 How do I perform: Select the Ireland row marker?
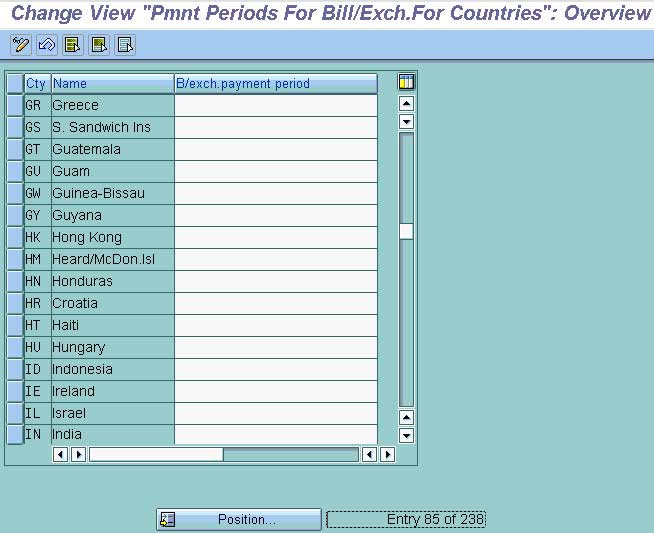click(15, 391)
